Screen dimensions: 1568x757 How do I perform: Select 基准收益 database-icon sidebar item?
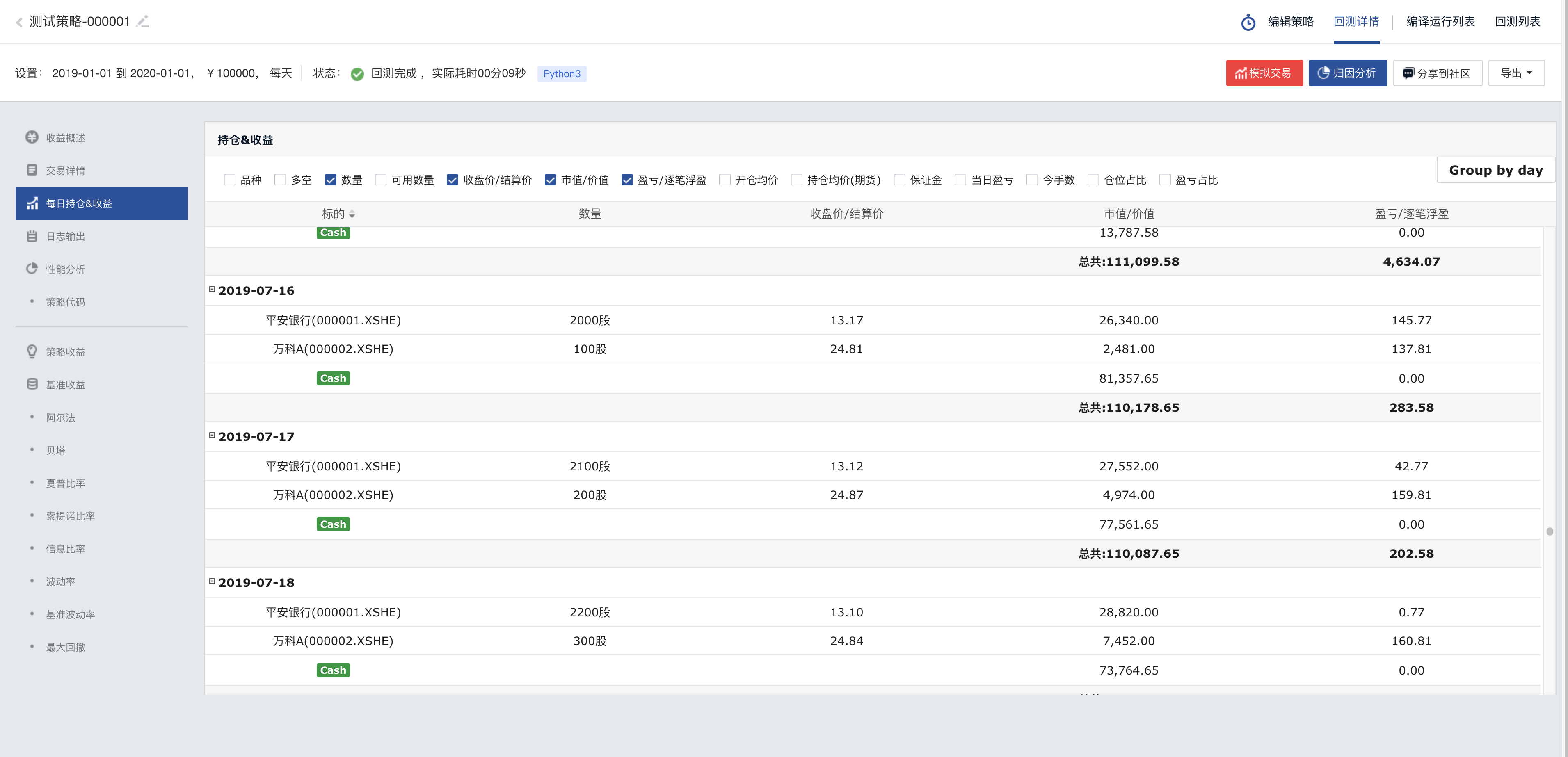pyautogui.click(x=32, y=384)
